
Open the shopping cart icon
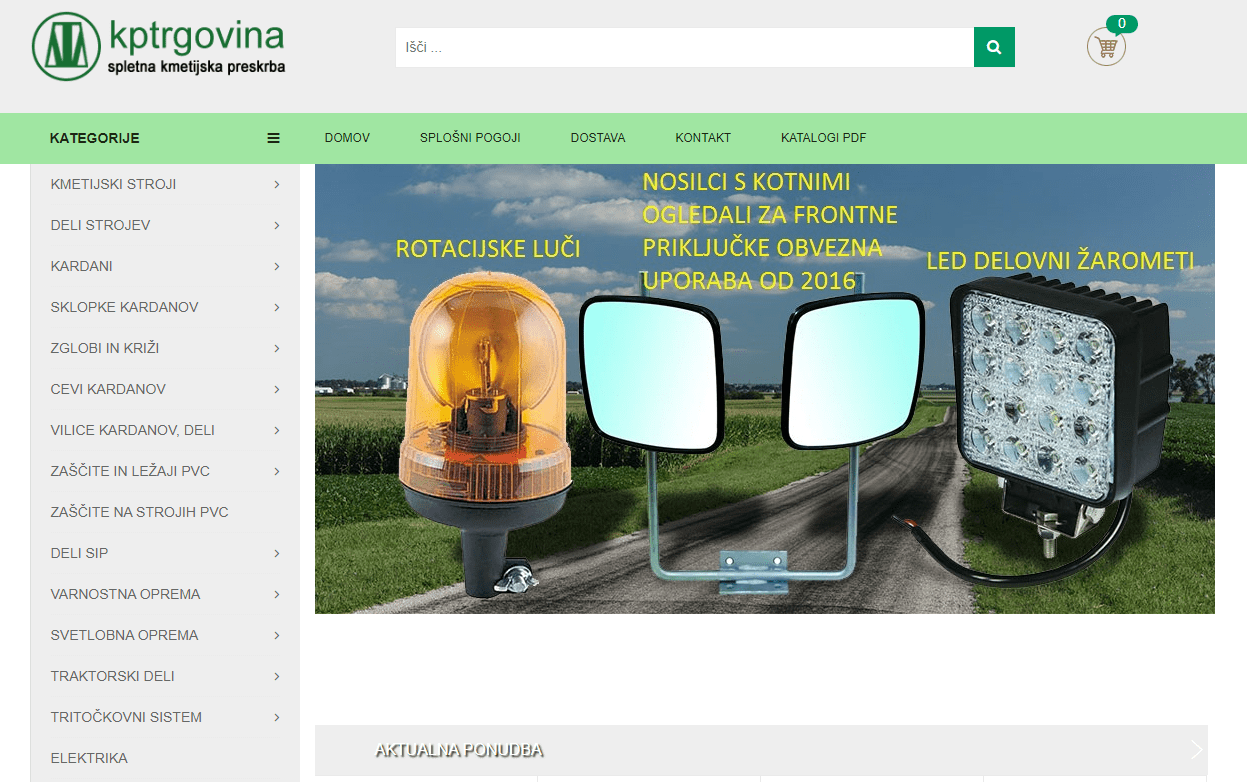point(1106,47)
